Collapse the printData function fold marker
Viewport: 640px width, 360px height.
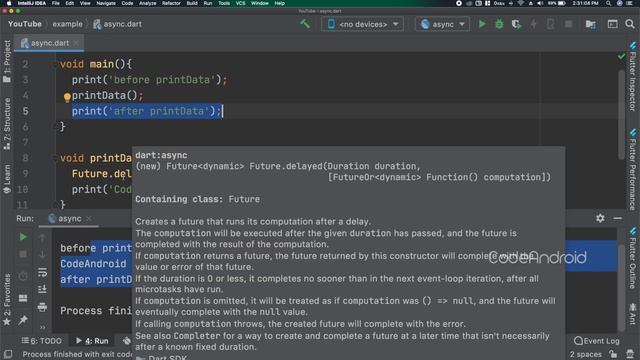tap(56, 158)
